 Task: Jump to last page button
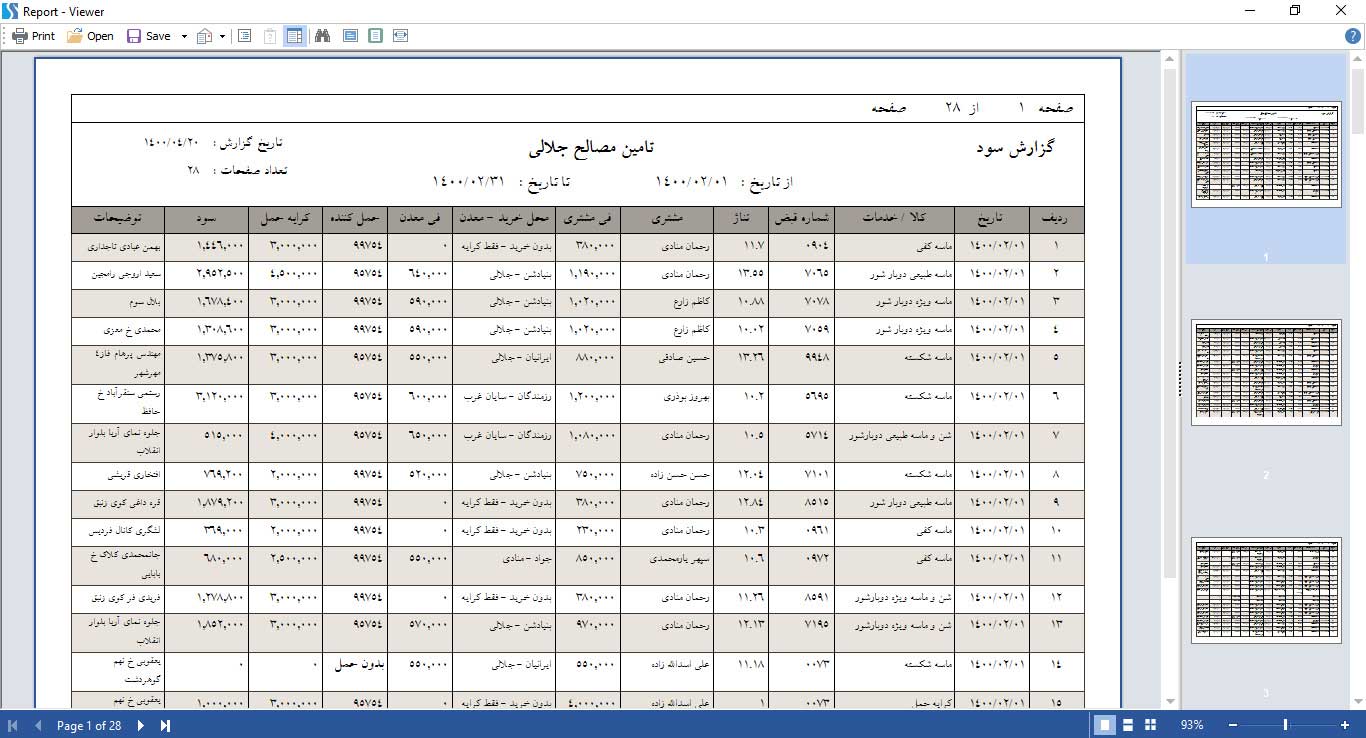pos(165,725)
